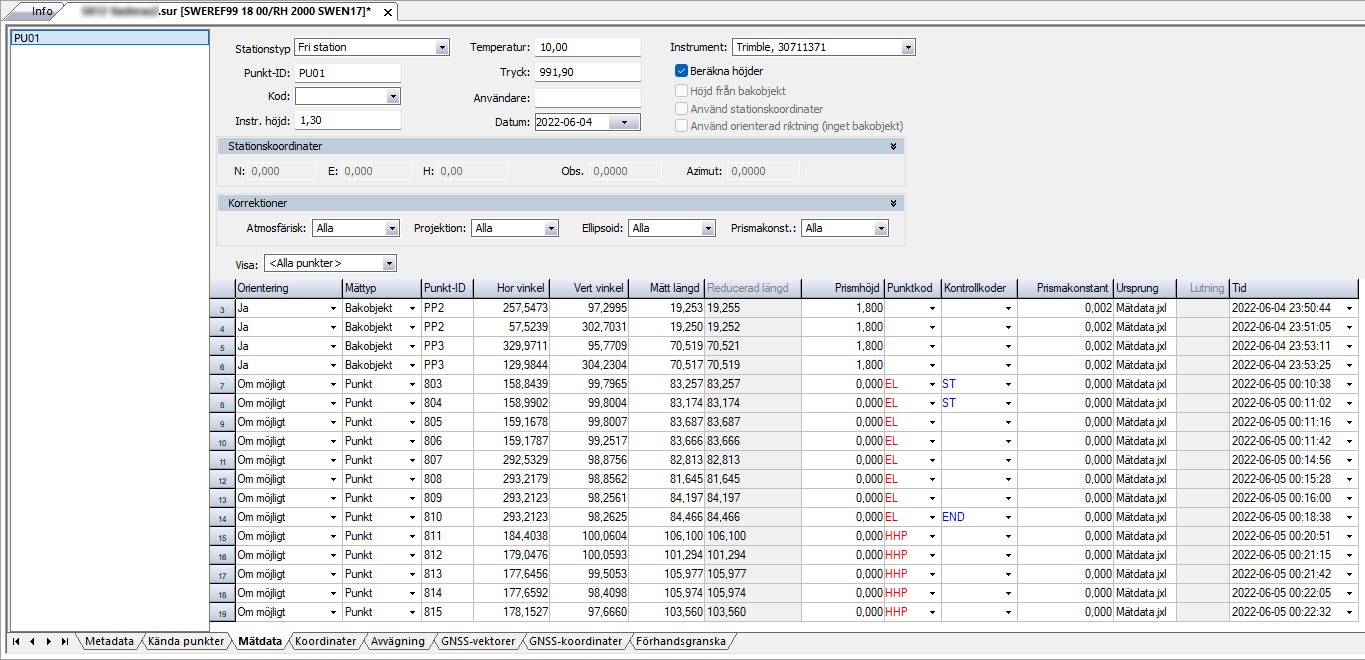The image size is (1365, 660).
Task: Click the Temperatur input field
Action: [587, 47]
